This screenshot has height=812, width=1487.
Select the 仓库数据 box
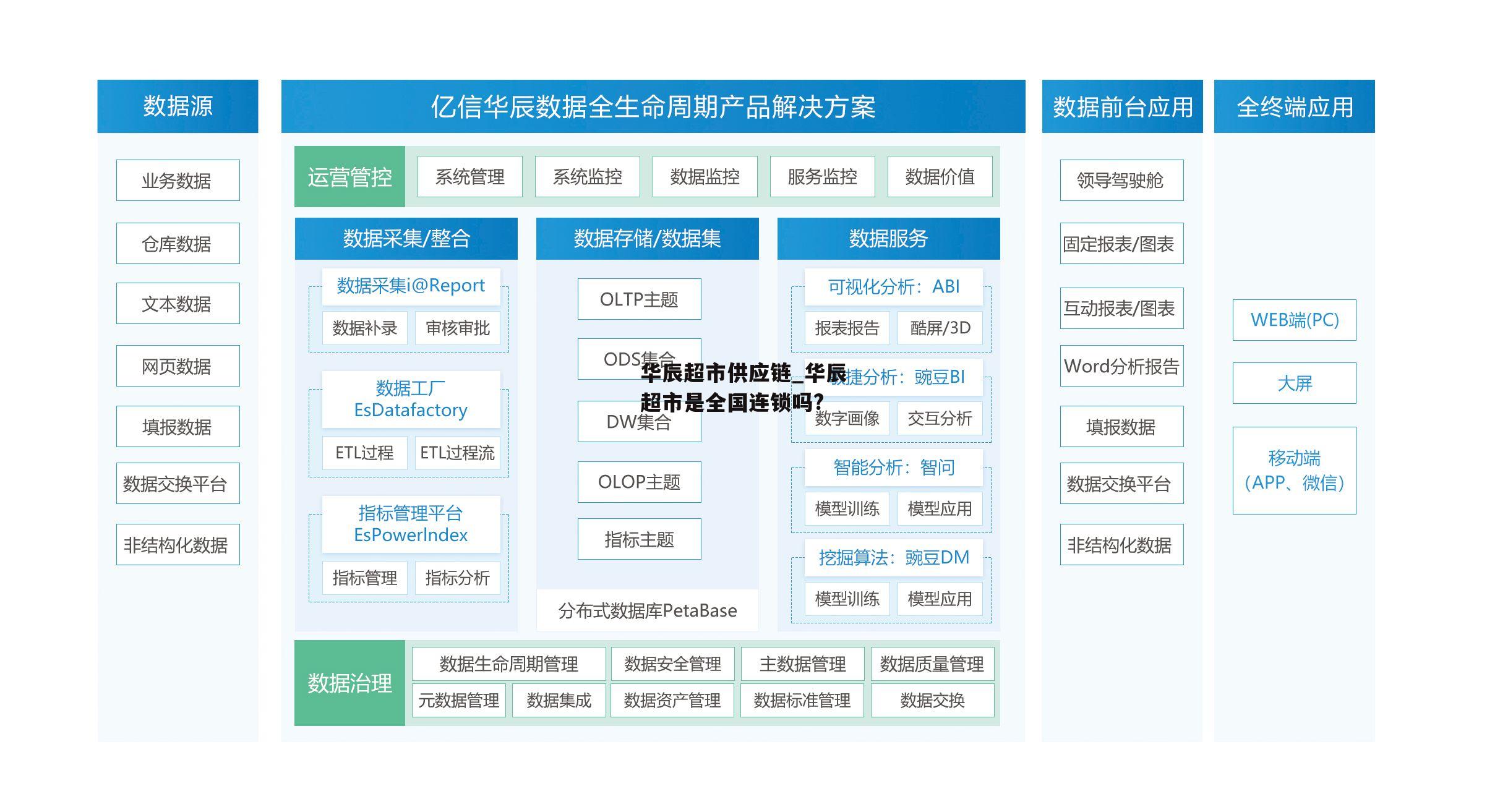point(178,243)
